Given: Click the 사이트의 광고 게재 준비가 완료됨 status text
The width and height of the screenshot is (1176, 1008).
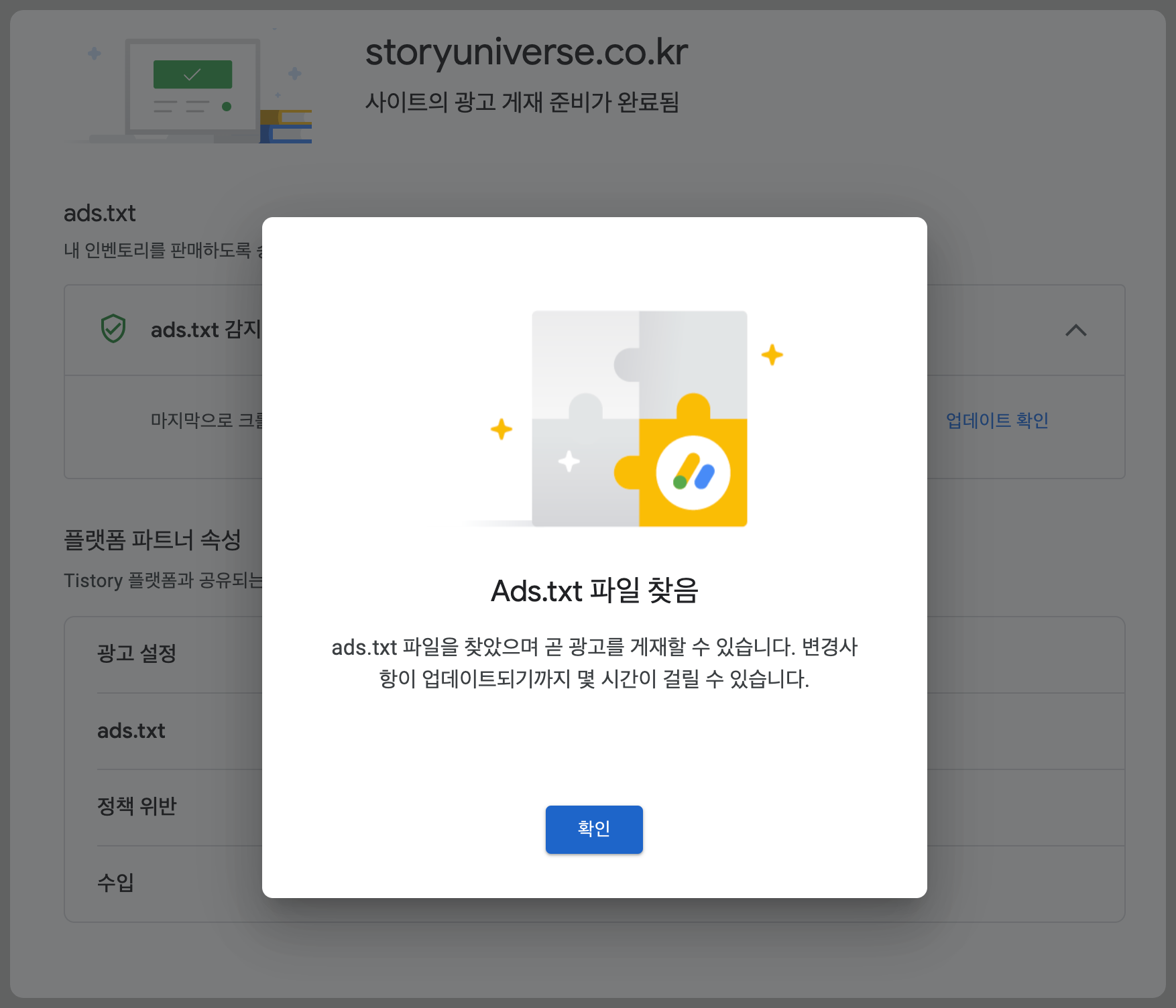Looking at the screenshot, I should coord(522,102).
